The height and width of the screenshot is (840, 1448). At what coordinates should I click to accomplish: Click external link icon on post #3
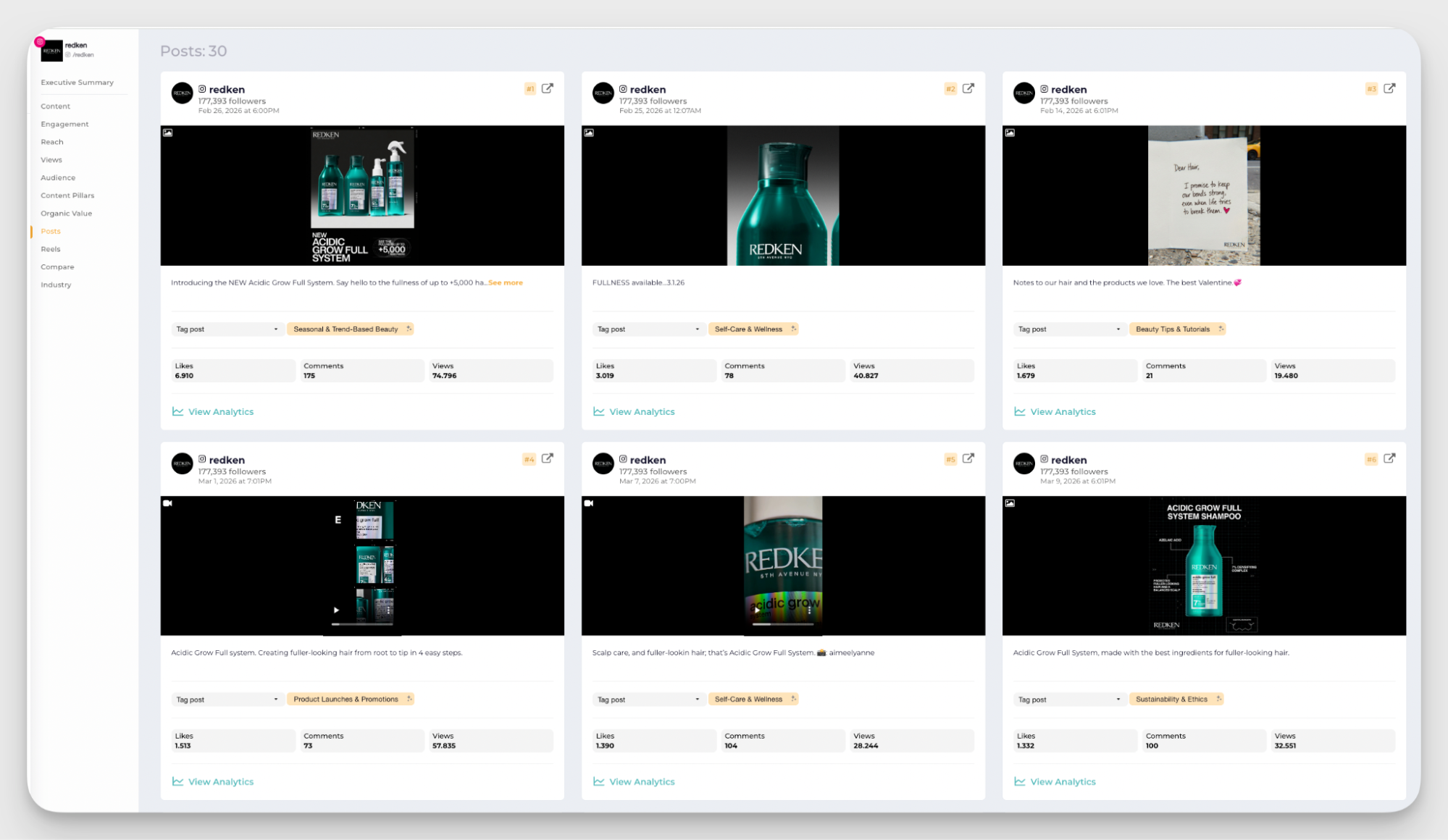tap(1389, 88)
